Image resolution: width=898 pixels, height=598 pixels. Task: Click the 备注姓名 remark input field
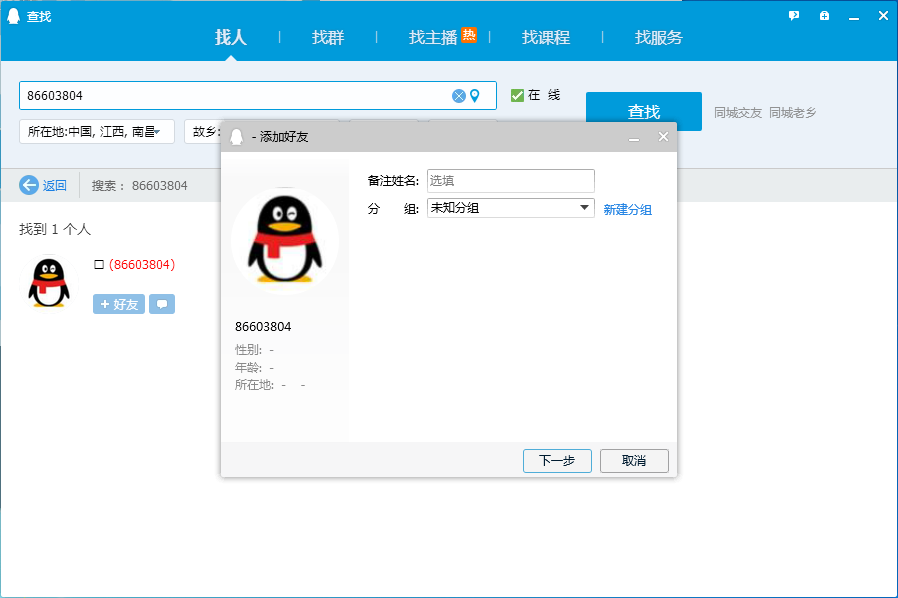tap(510, 180)
